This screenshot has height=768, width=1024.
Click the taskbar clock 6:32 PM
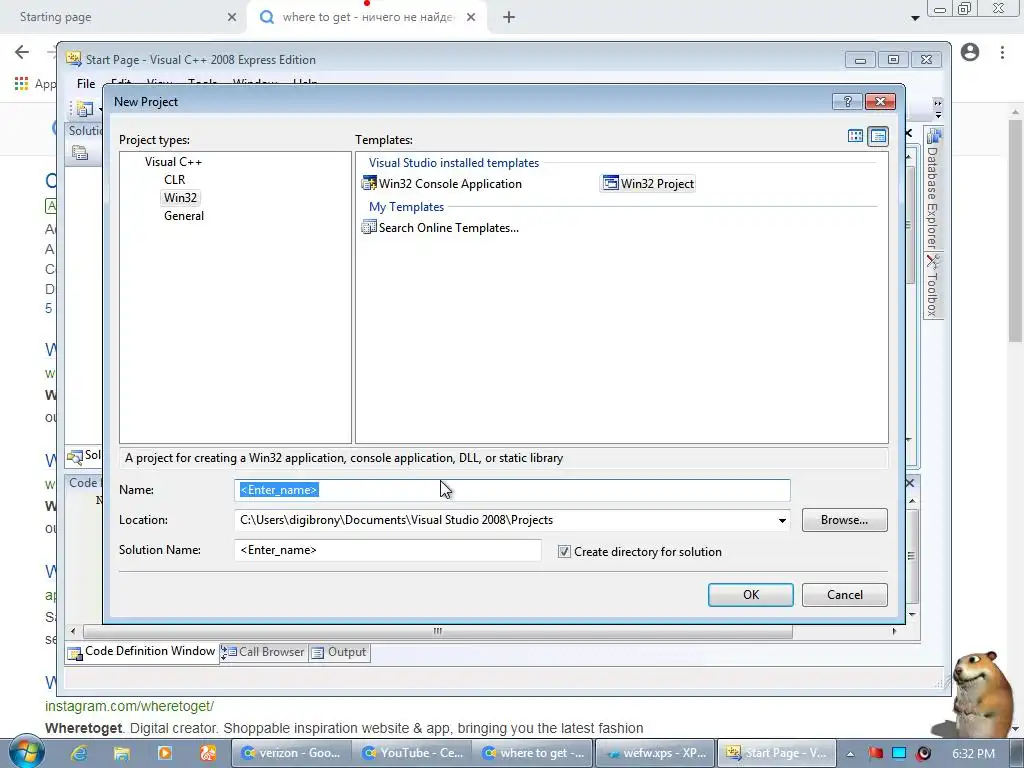click(973, 753)
